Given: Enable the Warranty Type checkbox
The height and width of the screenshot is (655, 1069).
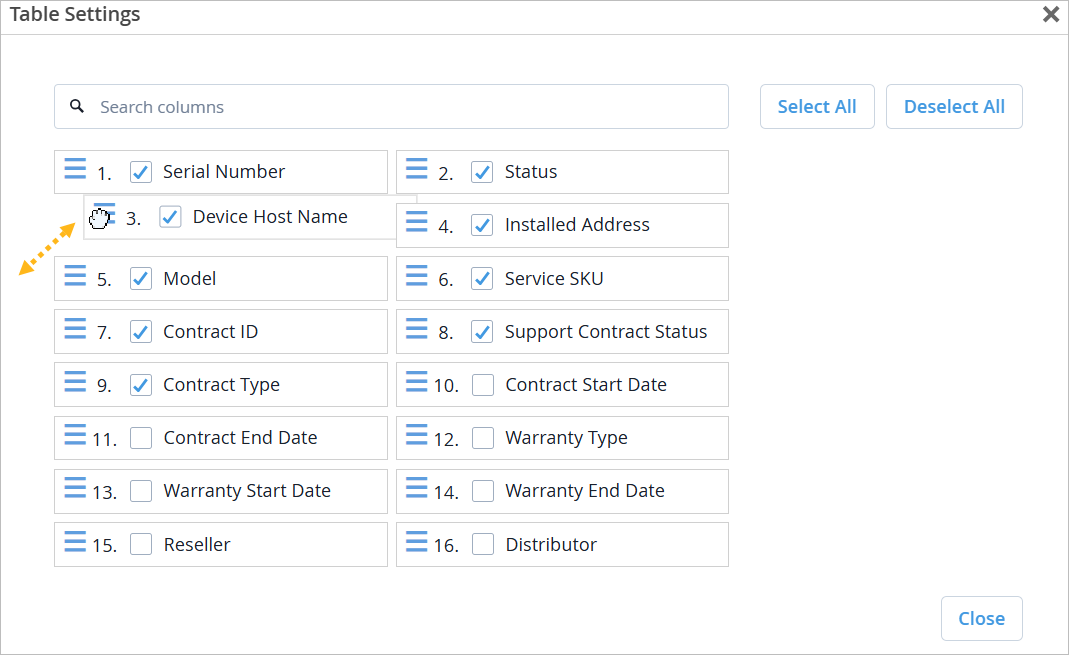Looking at the screenshot, I should click(x=483, y=438).
